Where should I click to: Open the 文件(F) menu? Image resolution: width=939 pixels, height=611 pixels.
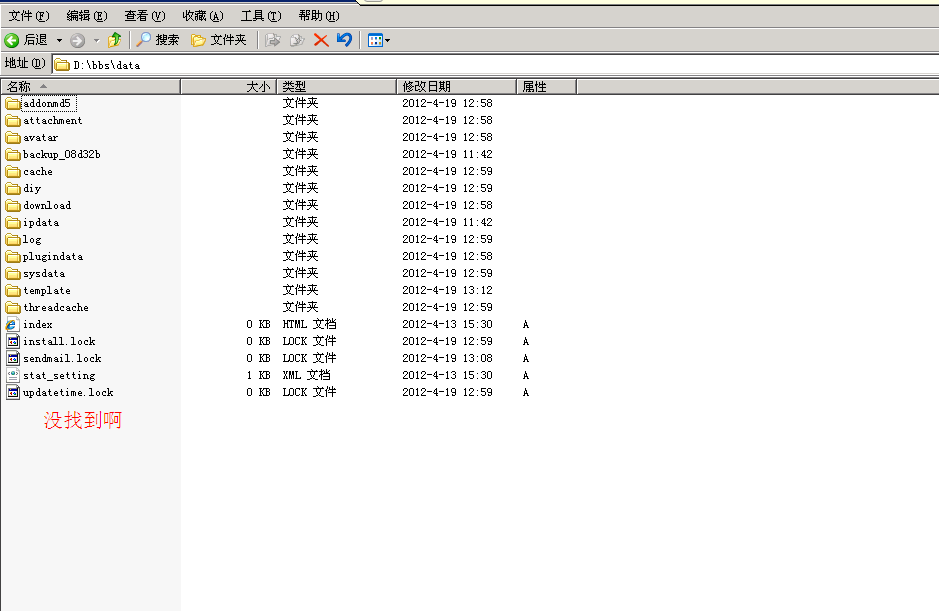pyautogui.click(x=29, y=16)
